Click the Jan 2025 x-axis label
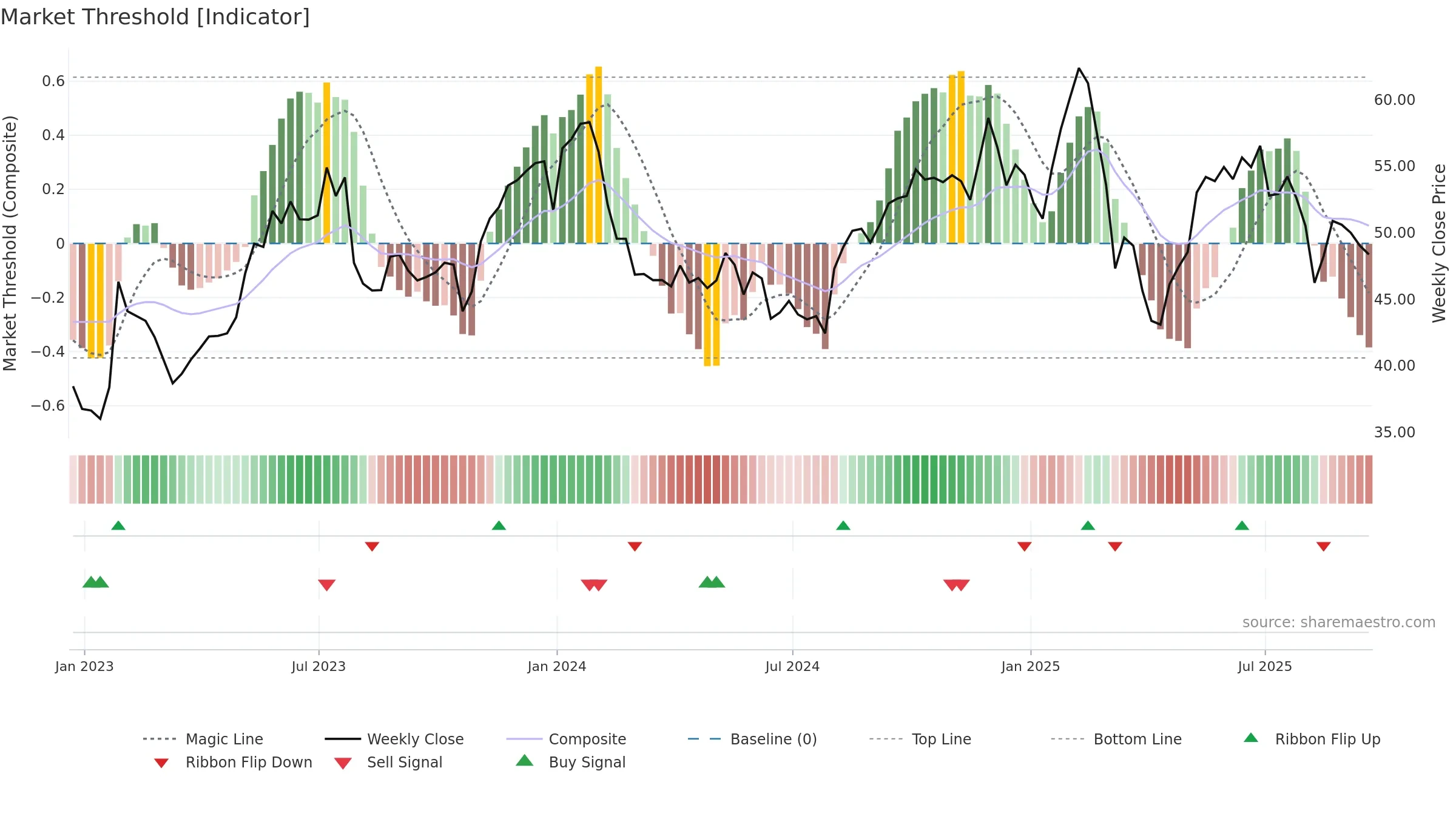 pyautogui.click(x=1031, y=666)
